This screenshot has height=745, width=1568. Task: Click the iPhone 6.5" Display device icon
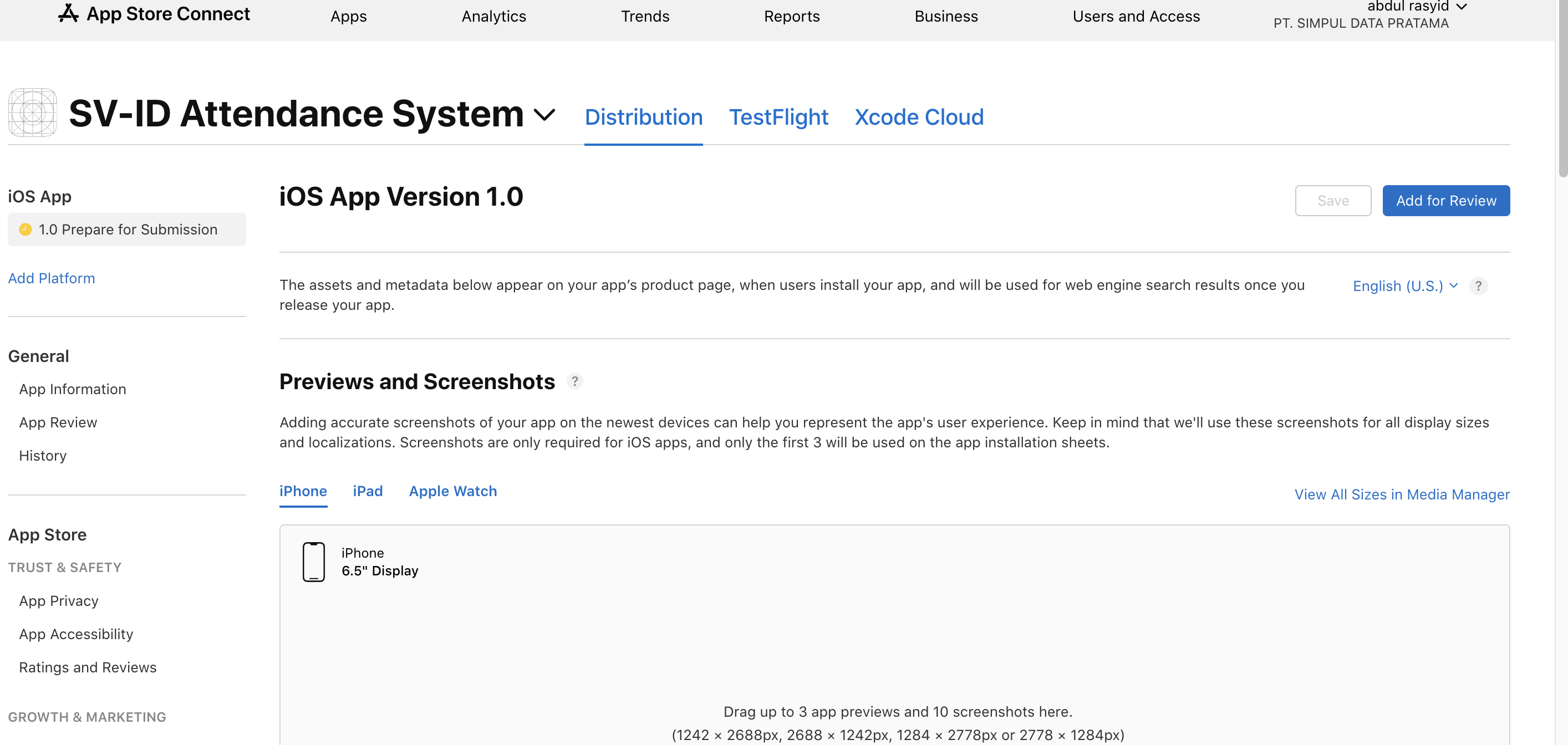point(313,562)
